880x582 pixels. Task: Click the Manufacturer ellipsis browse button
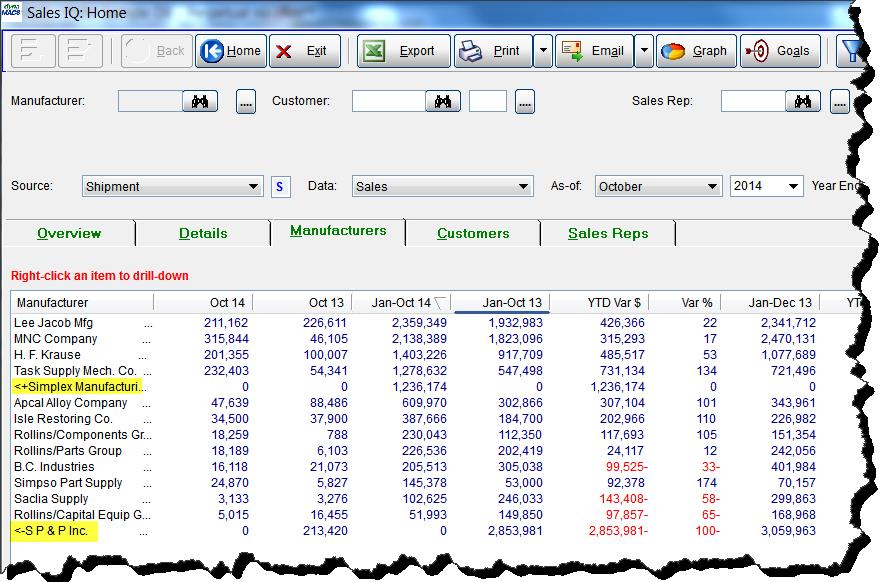[245, 102]
